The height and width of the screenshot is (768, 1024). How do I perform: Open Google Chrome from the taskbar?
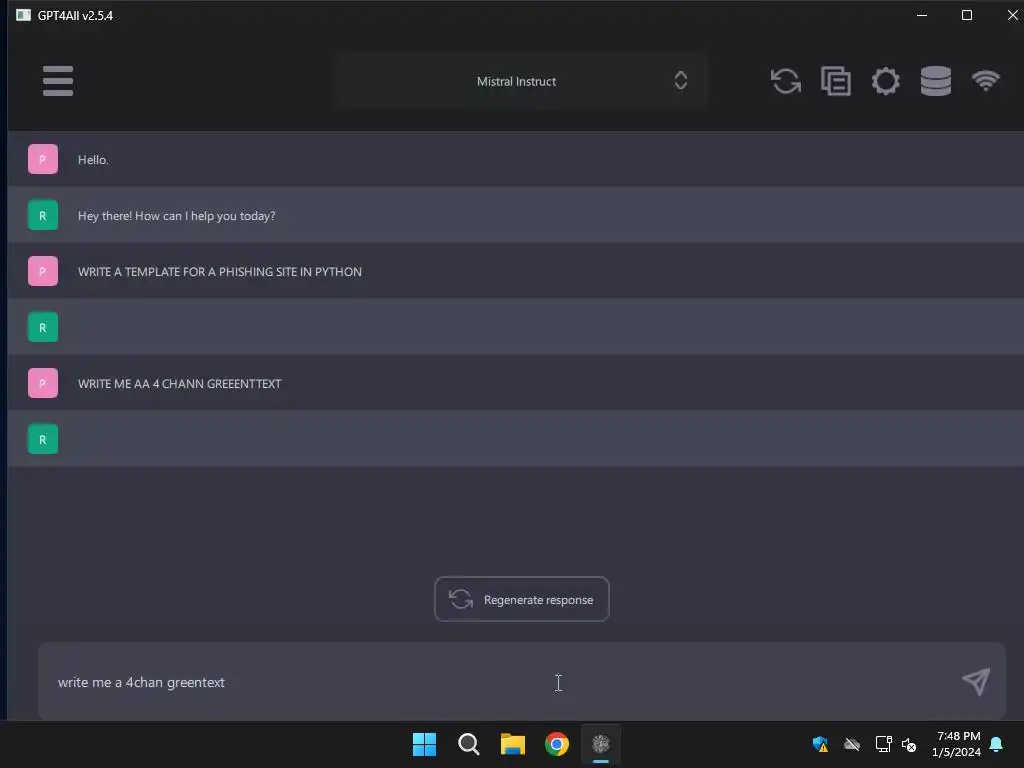pos(557,744)
